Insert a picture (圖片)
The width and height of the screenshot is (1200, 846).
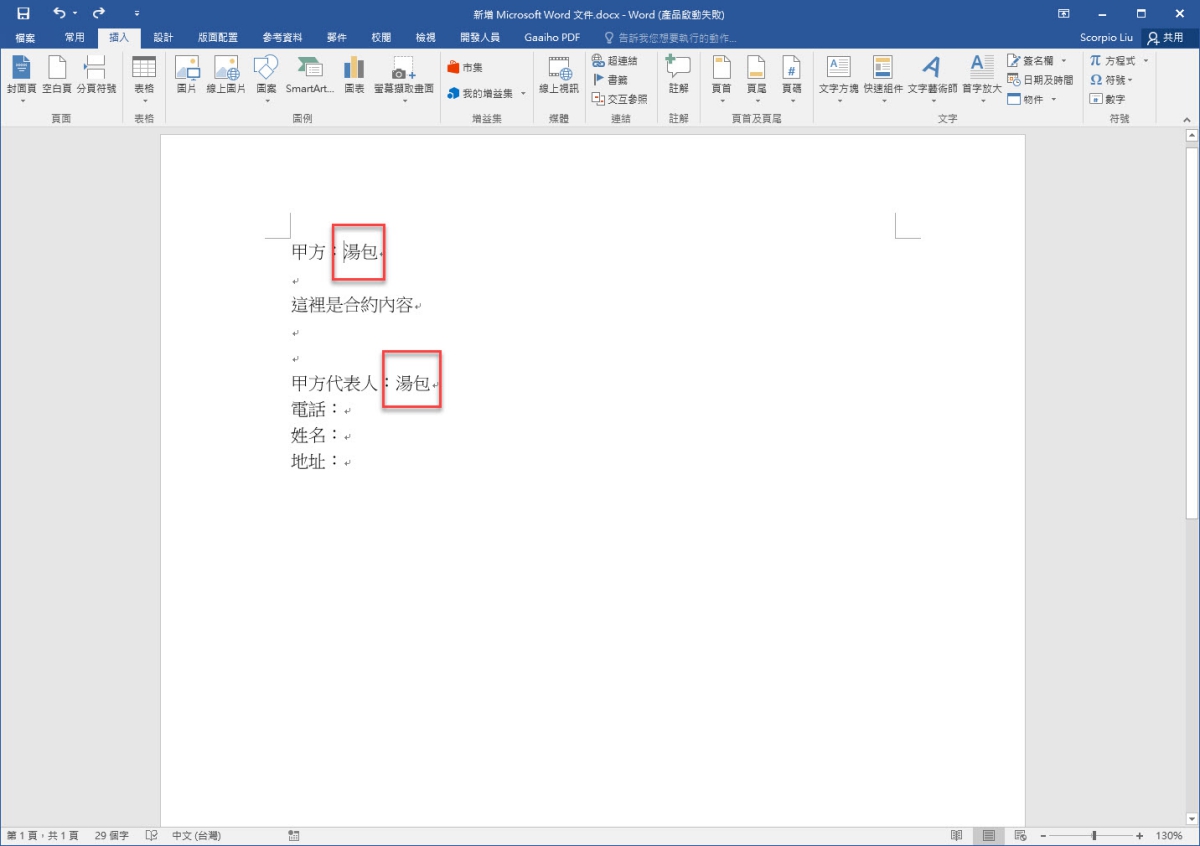pyautogui.click(x=187, y=76)
